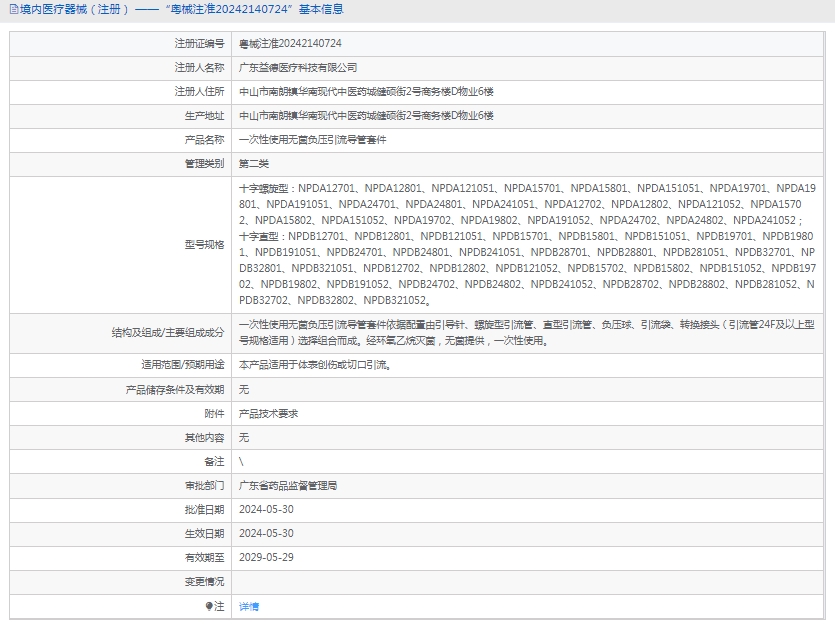
Task: Click the 第二类 management category value
Action: 254,164
